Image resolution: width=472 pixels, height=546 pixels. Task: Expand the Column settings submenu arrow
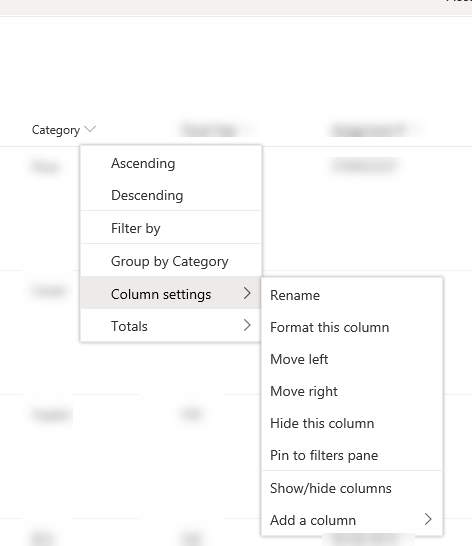tap(247, 294)
